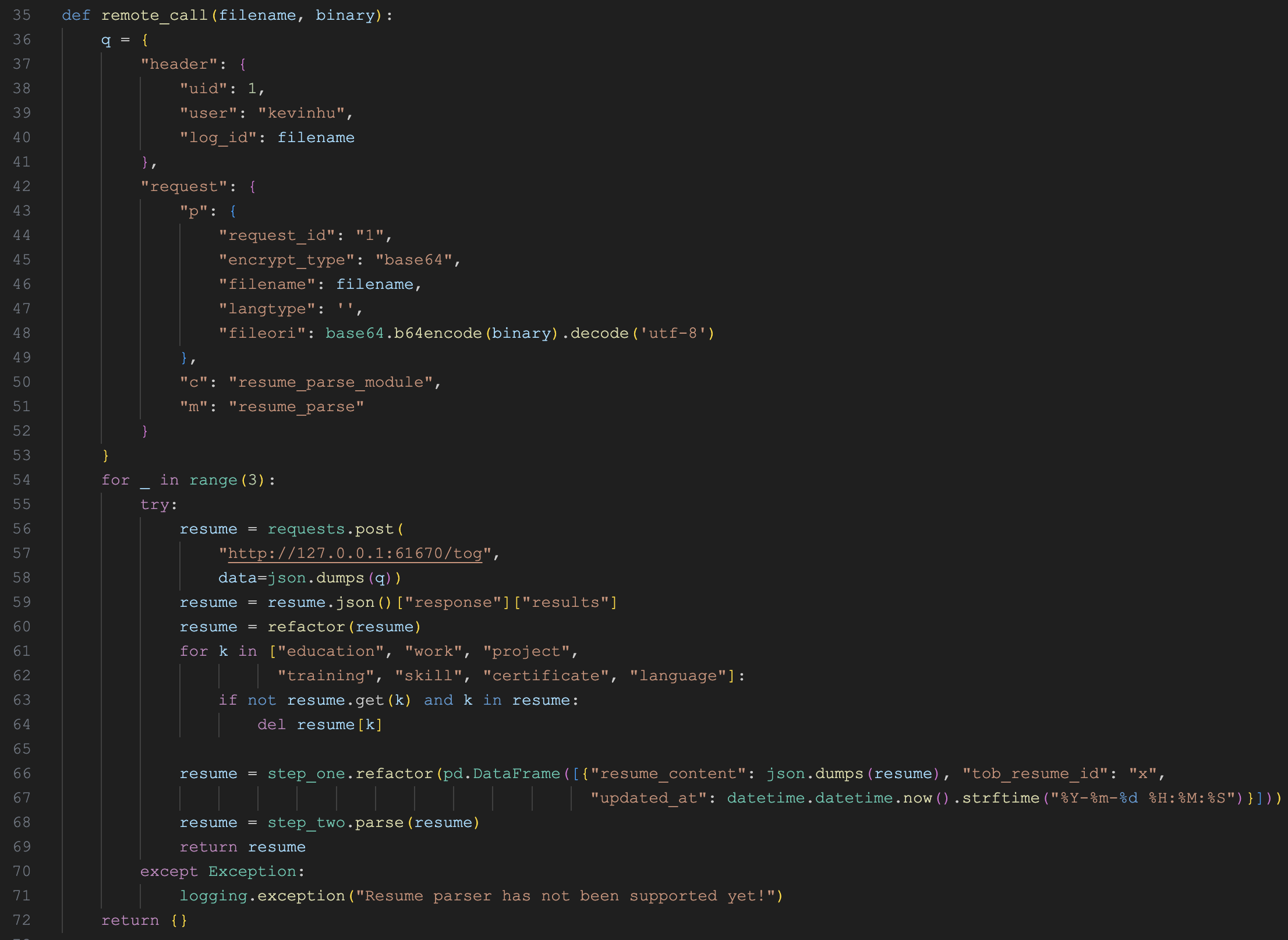
Task: Click the "request_id" key
Action: (277, 235)
